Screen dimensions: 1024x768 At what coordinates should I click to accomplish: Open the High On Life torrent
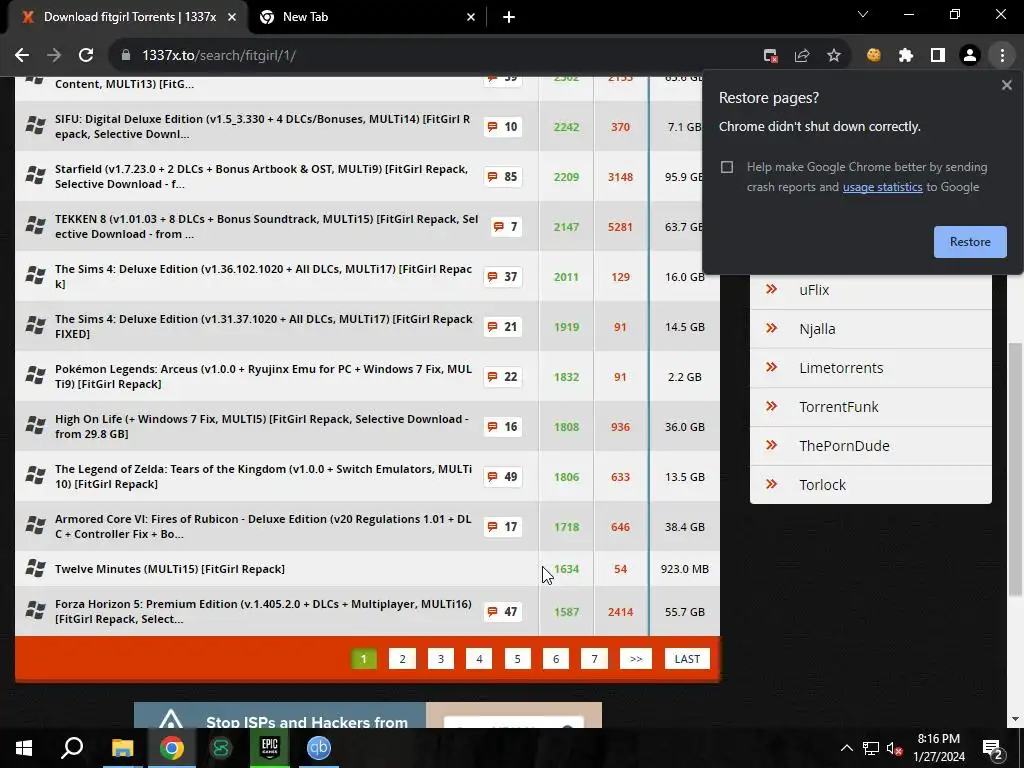click(262, 426)
